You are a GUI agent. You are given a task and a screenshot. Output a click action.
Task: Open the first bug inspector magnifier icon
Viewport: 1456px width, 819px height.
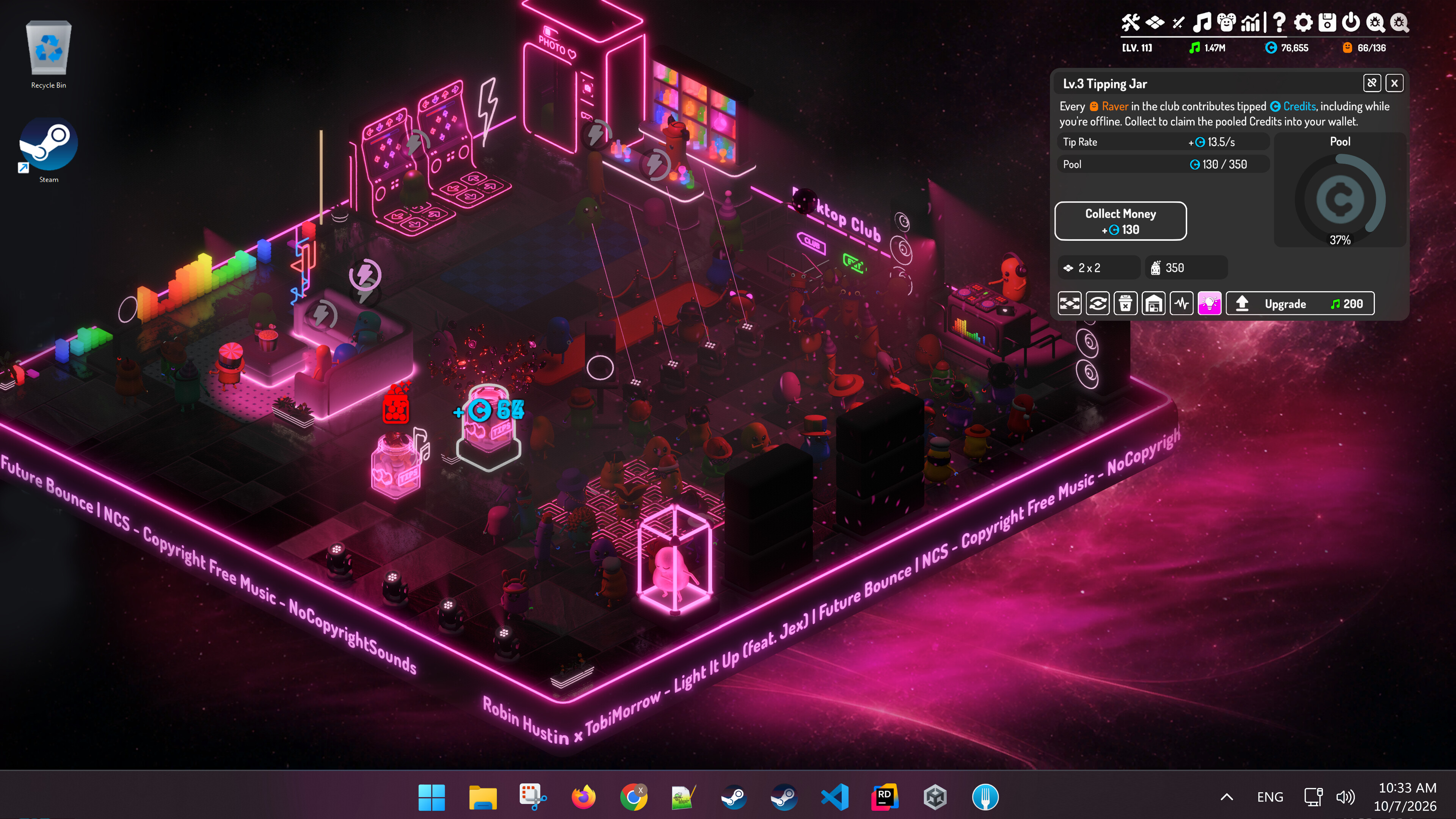[x=1375, y=23]
